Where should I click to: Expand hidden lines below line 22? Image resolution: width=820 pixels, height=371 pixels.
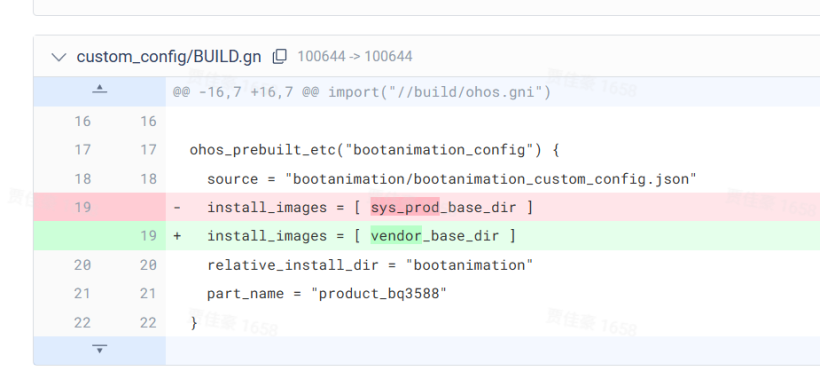[99, 349]
